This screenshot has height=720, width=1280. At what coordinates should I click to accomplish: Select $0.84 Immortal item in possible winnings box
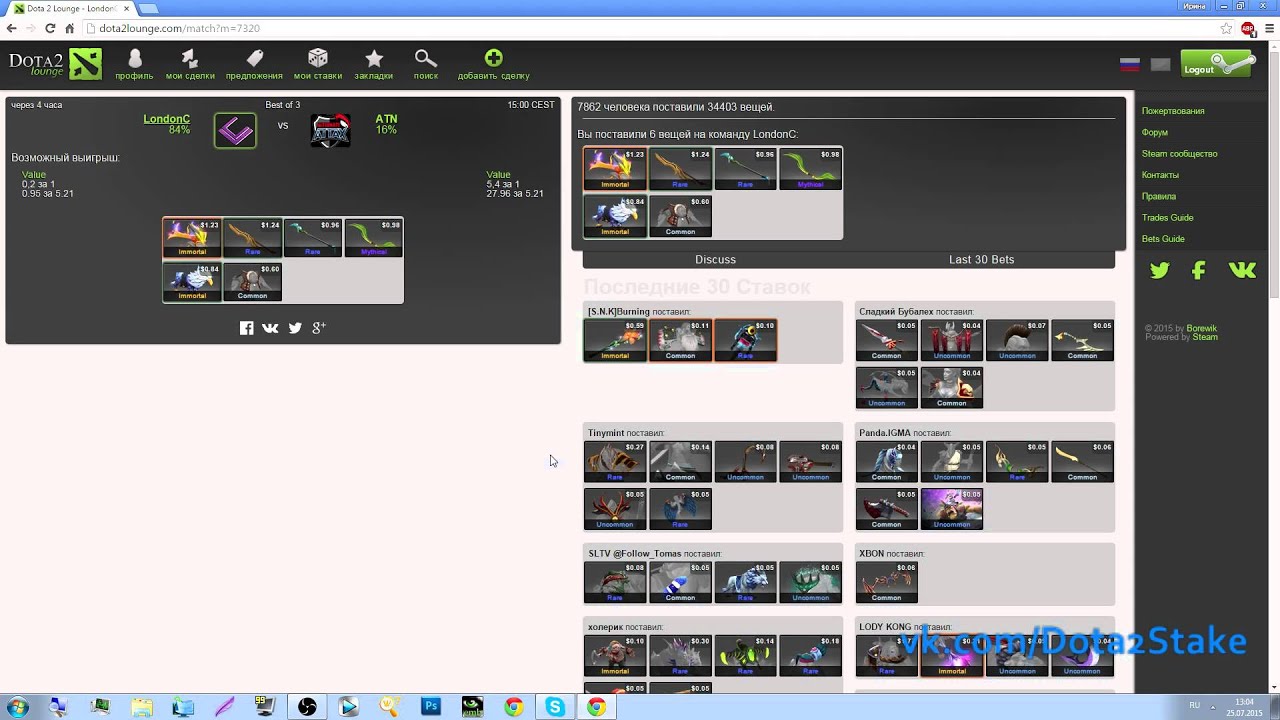click(x=192, y=282)
